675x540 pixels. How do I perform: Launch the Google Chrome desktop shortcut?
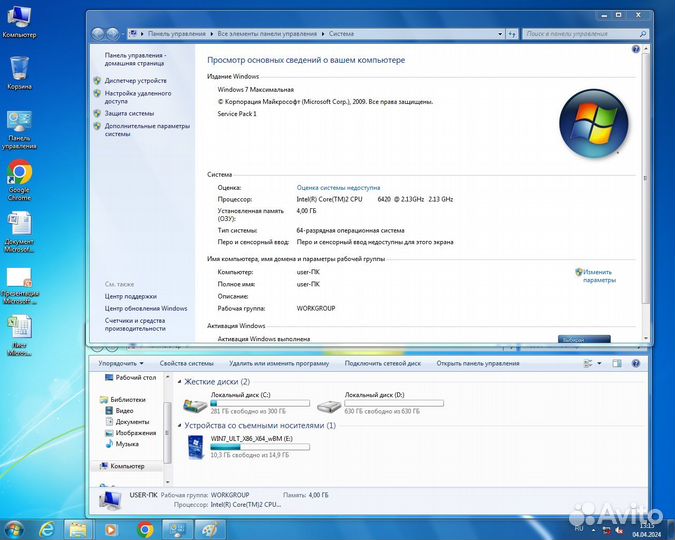(x=19, y=180)
